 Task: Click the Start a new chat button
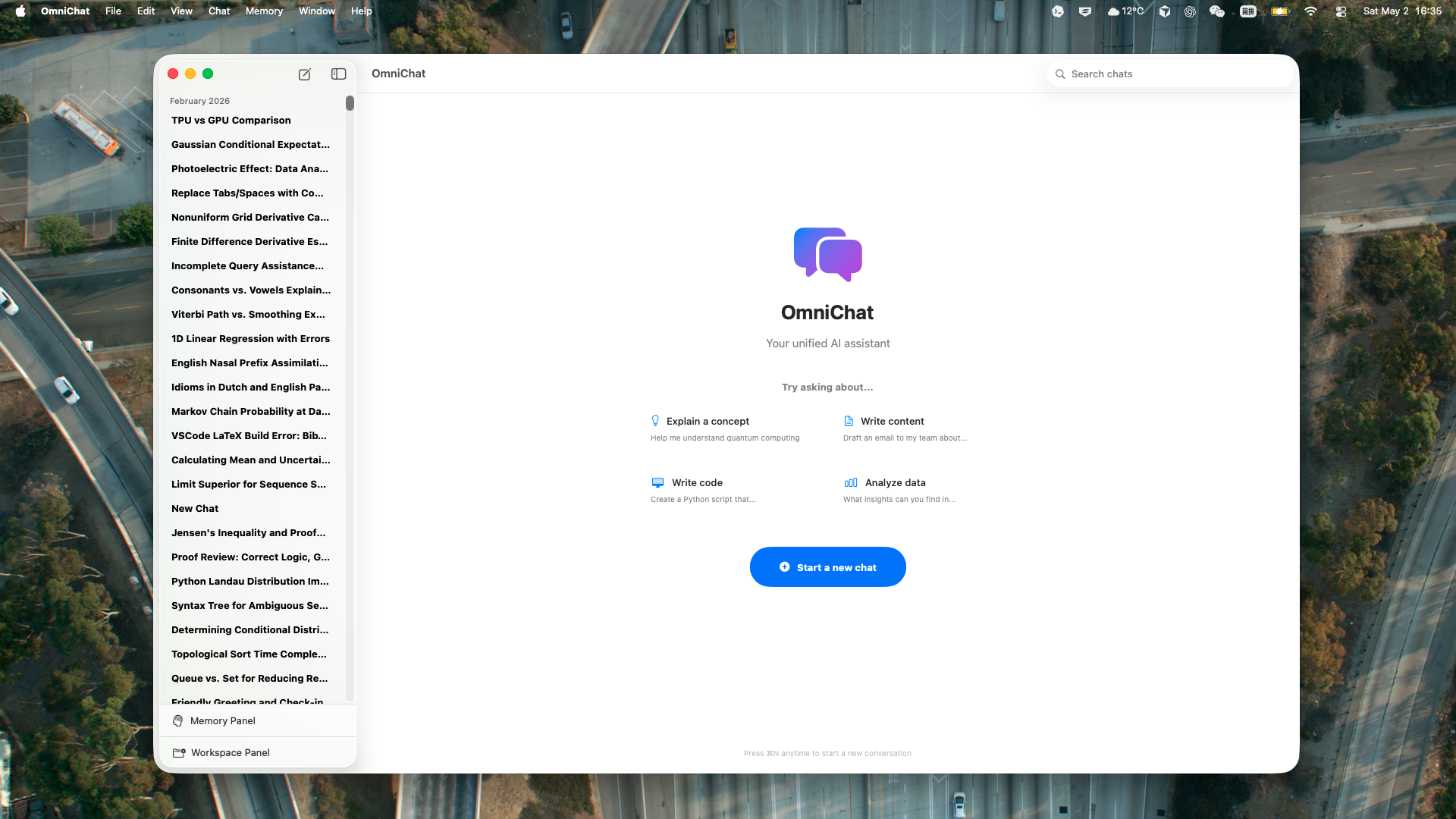(x=828, y=567)
